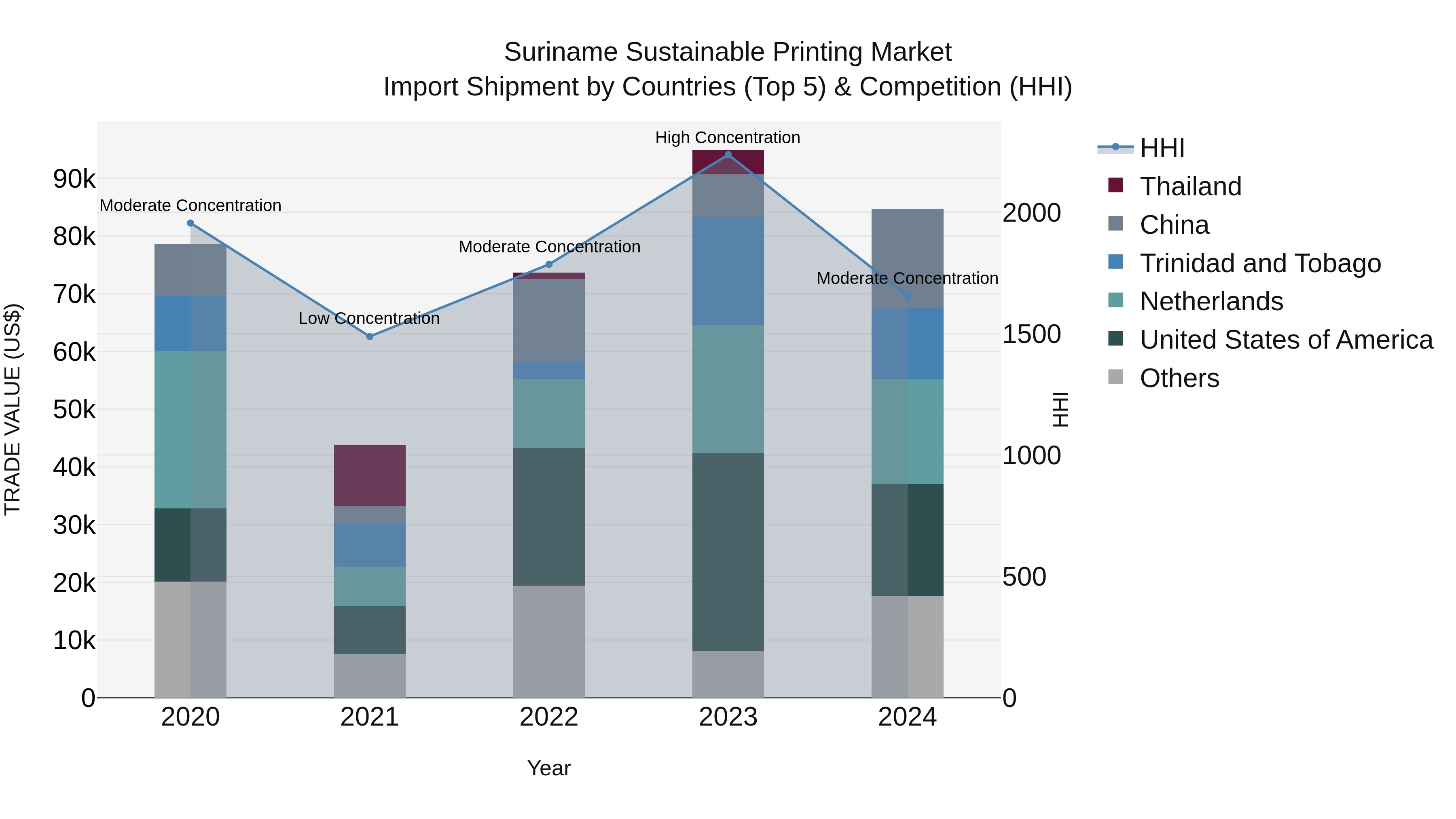Click the 500 right axis tick
This screenshot has height=819, width=1456.
(1024, 577)
